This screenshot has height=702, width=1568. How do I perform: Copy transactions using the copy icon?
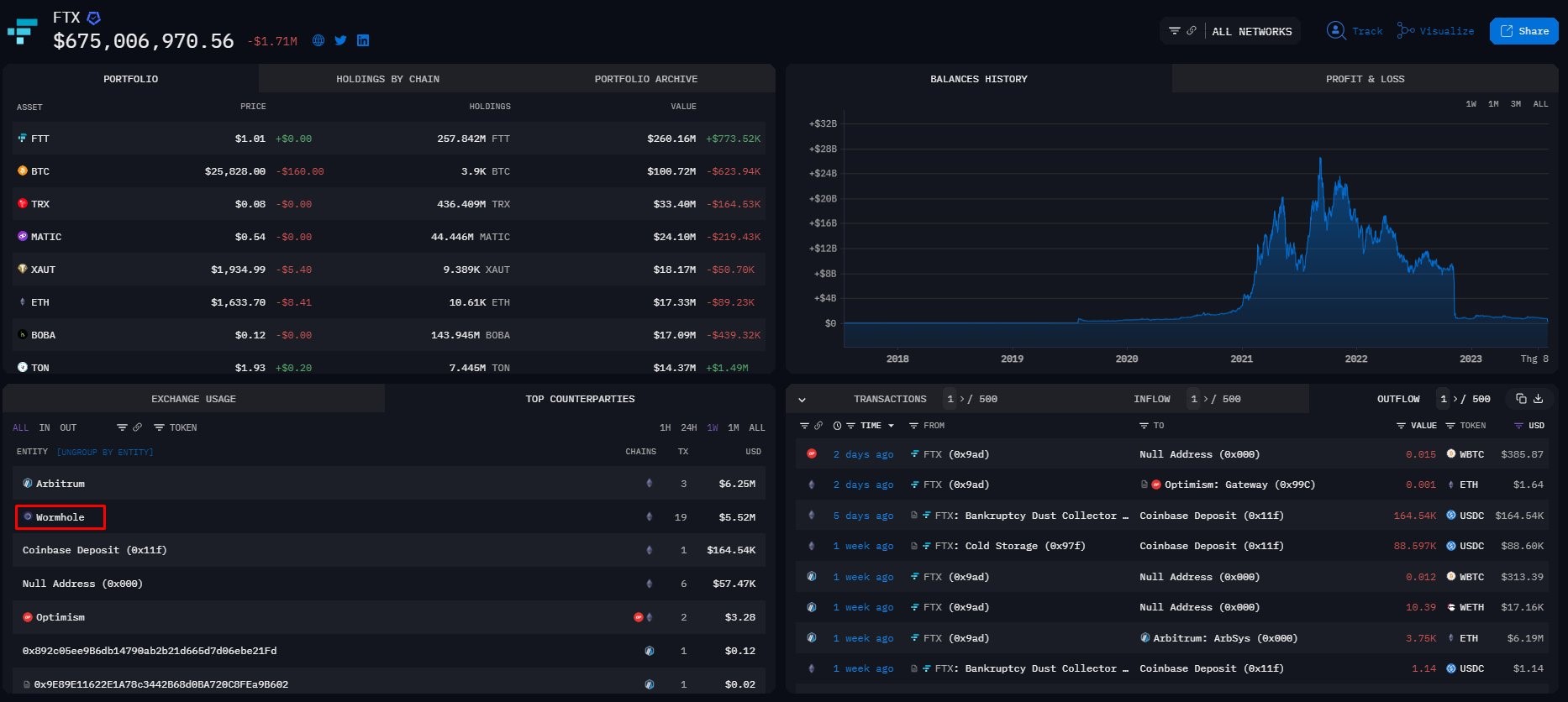click(1521, 399)
